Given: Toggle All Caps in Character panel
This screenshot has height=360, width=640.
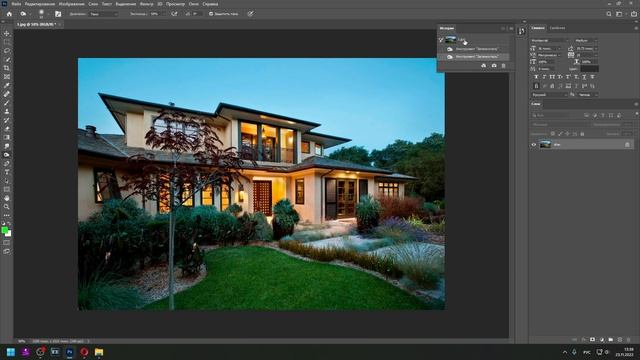Looking at the screenshot, I should coord(552,77).
